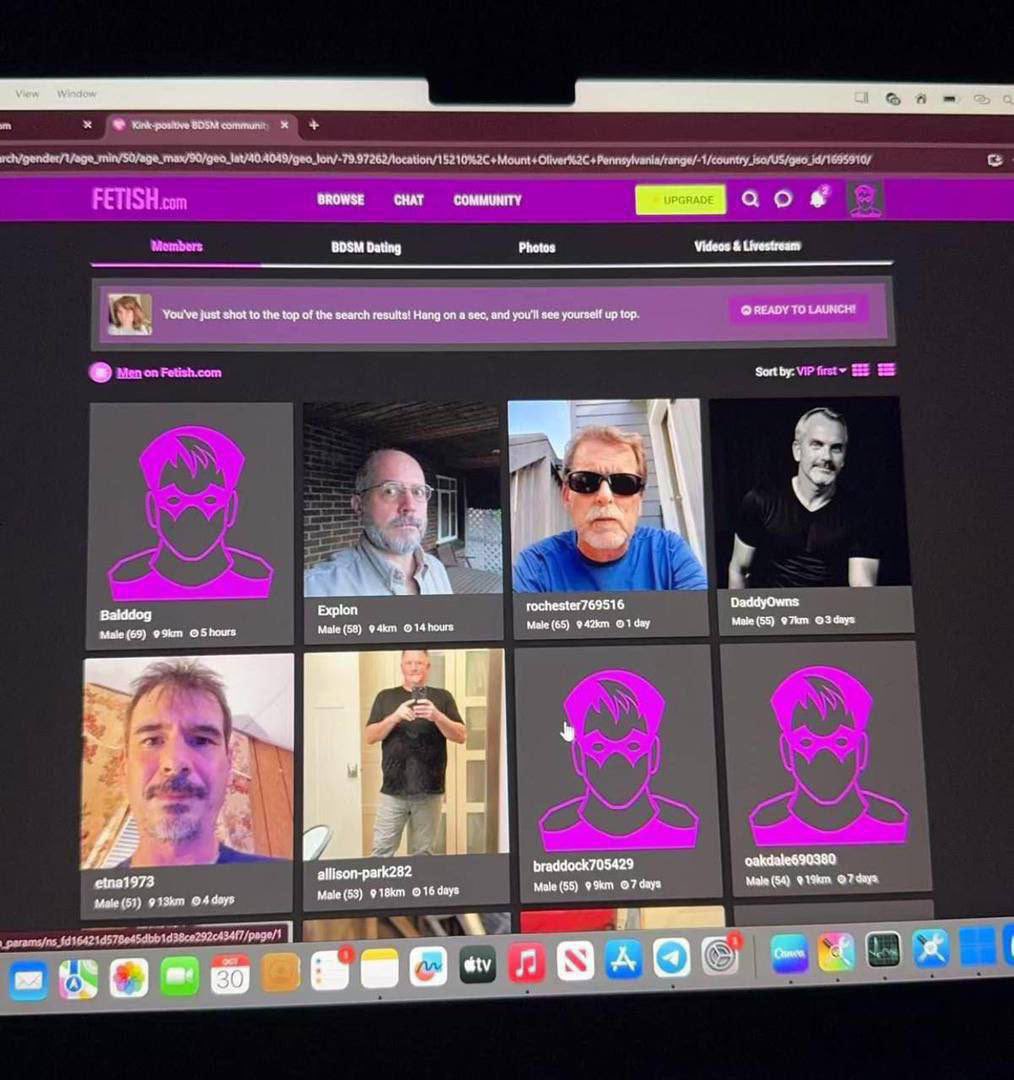Open Apple TV in the Dock
1014x1080 pixels.
tap(477, 964)
